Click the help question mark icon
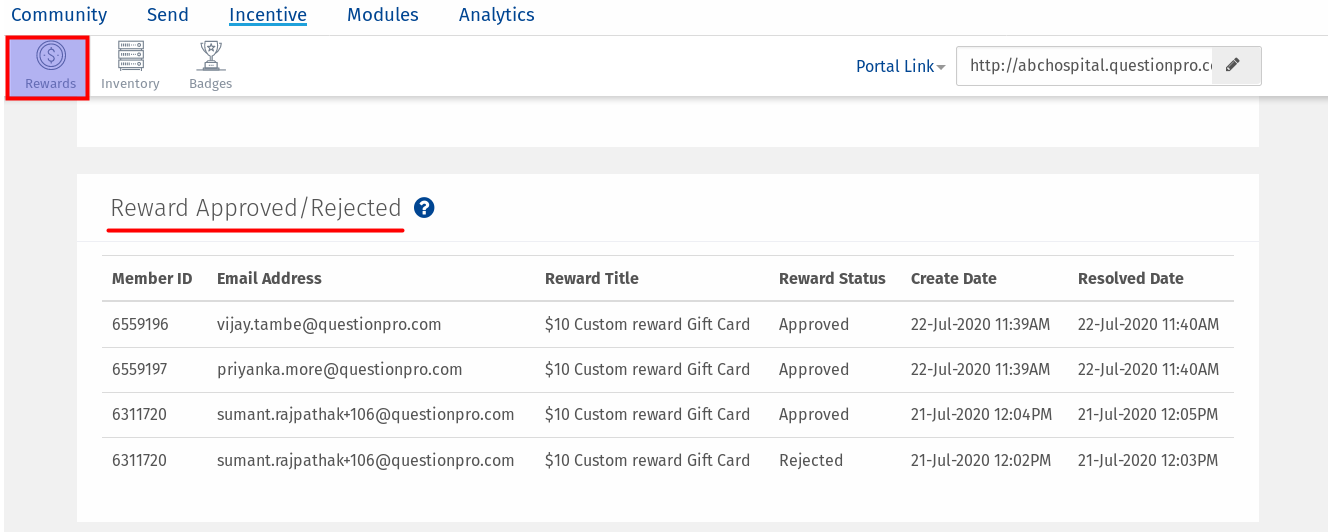The height and width of the screenshot is (532, 1328). click(x=424, y=208)
